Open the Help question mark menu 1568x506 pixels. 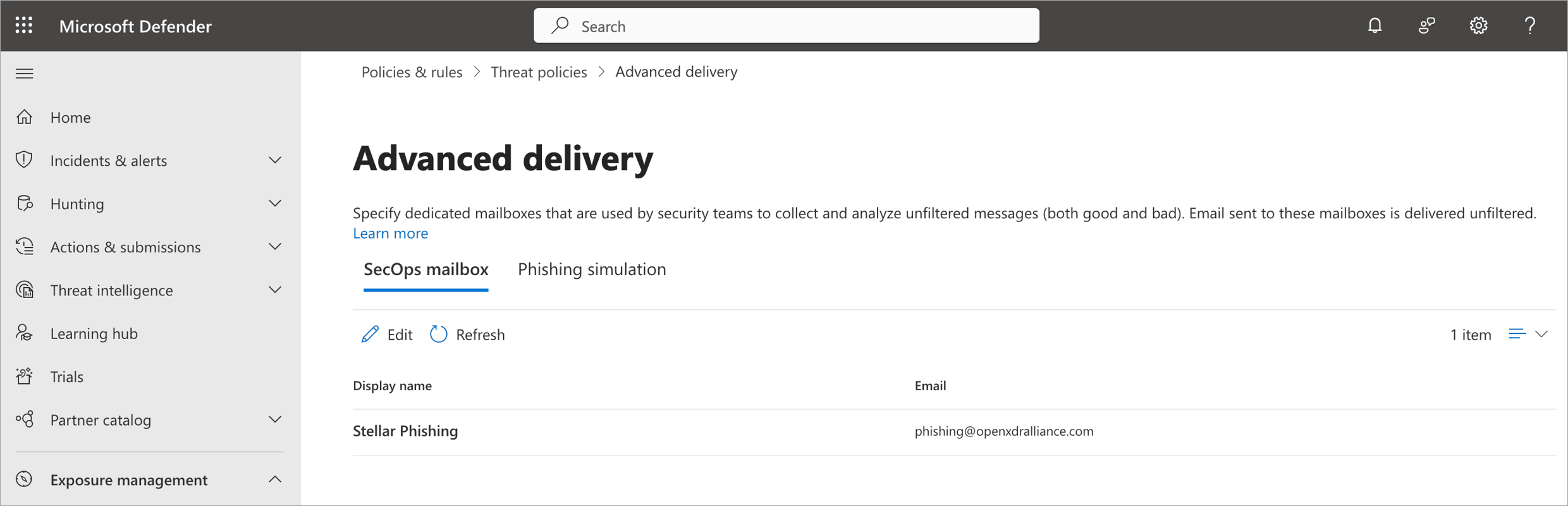pos(1530,26)
